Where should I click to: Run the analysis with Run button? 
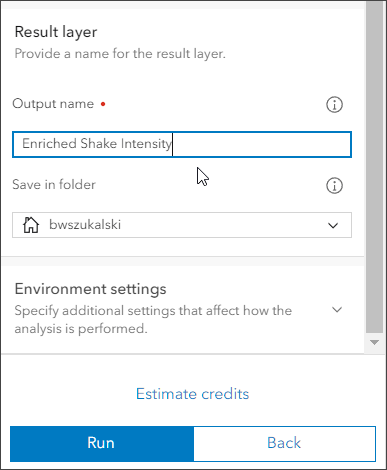(x=102, y=444)
